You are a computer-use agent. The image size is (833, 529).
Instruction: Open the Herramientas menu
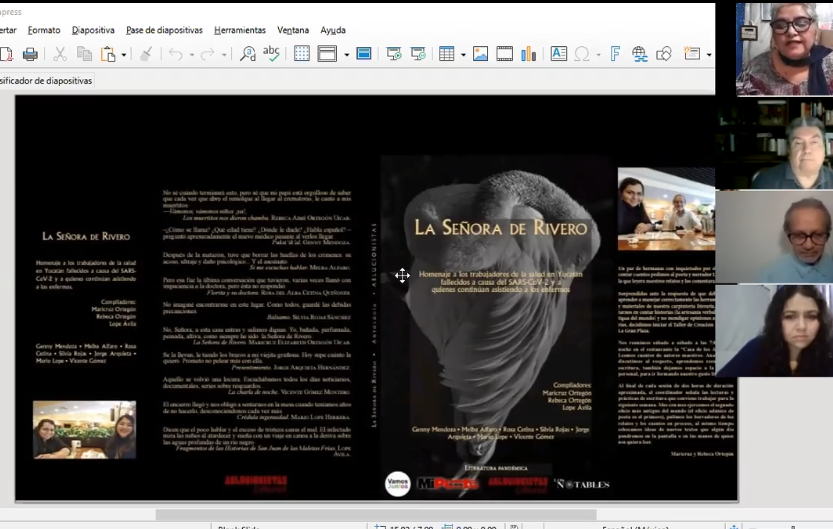240,30
